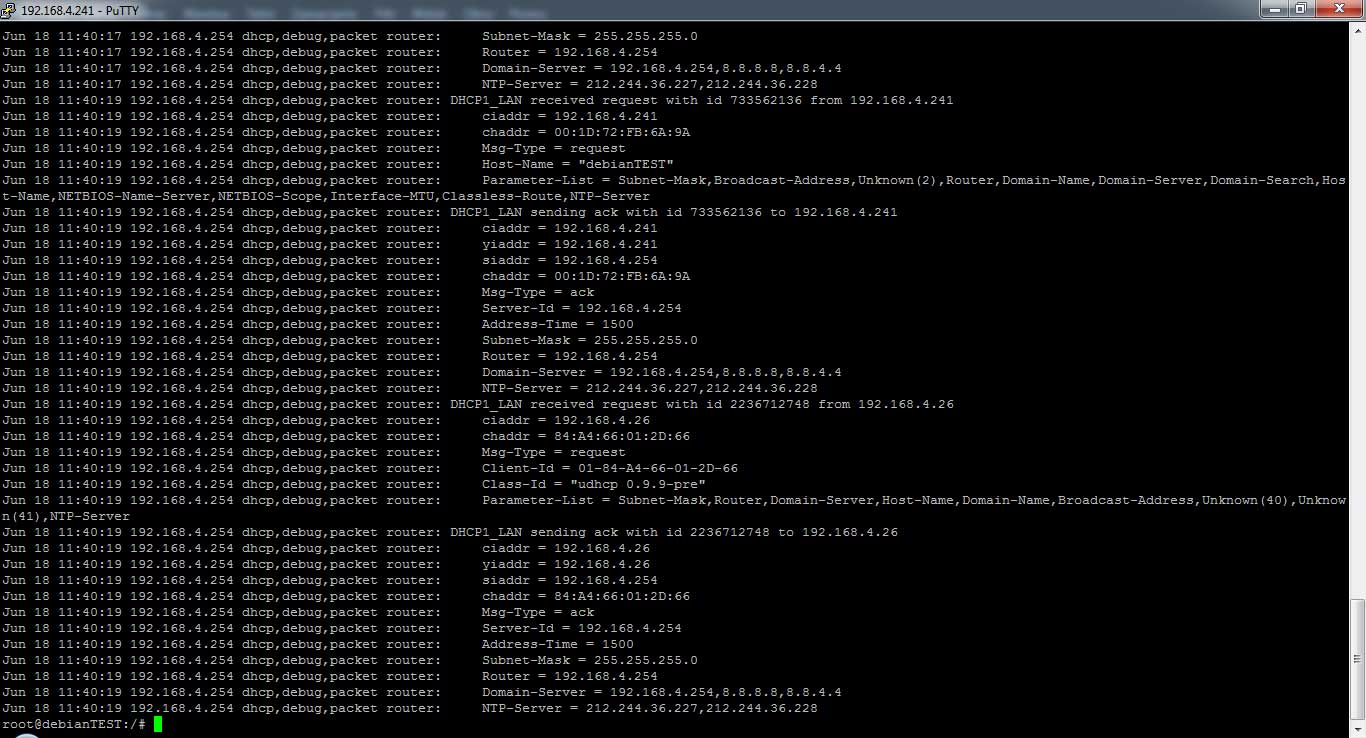Click ack id 2236712748 in sending line
Viewport: 1366px width, 738px height.
point(730,532)
